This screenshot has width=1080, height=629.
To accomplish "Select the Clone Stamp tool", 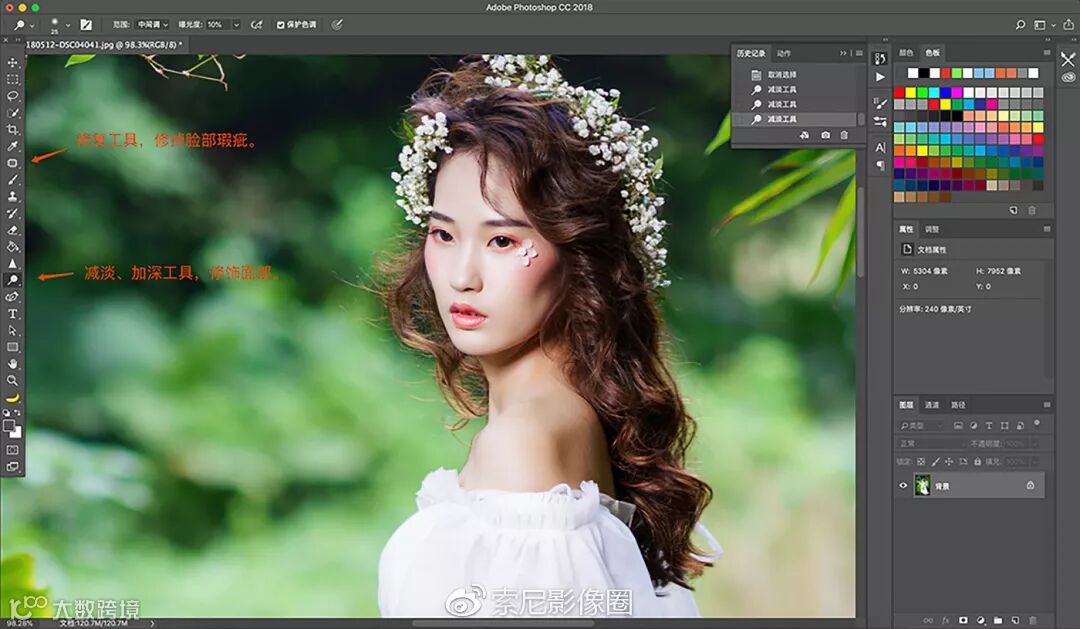I will pos(12,196).
